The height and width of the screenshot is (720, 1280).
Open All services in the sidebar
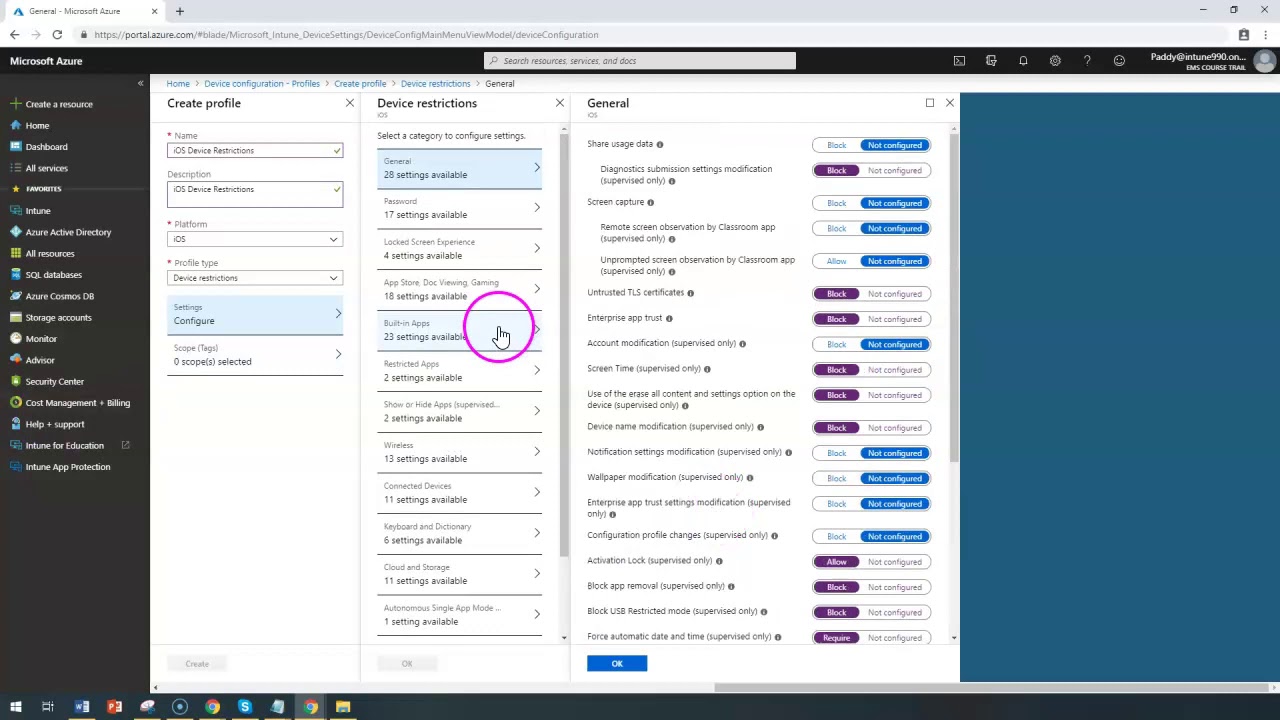tap(46, 168)
